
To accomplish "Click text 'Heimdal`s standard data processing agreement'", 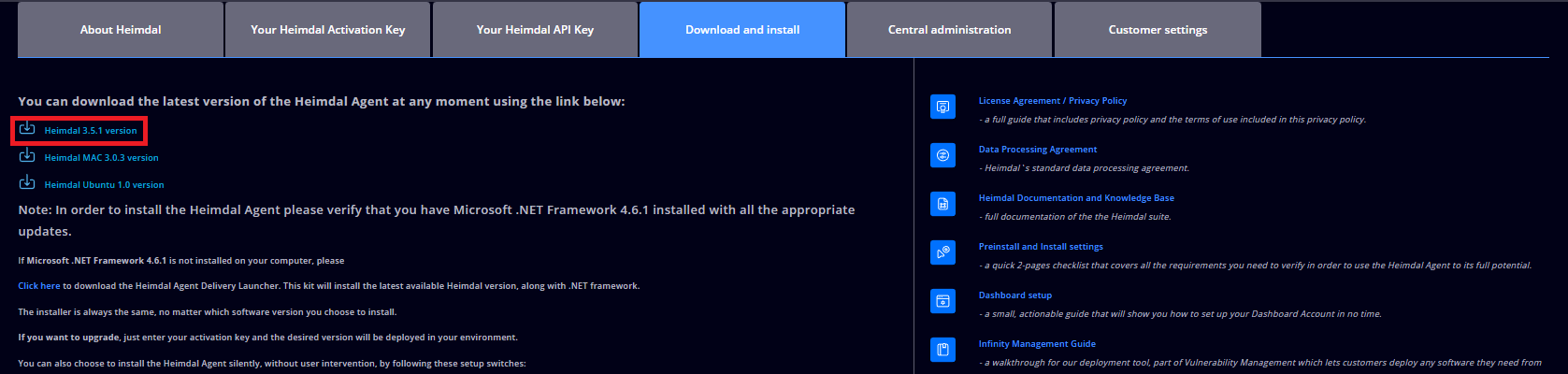I will (x=1085, y=168).
